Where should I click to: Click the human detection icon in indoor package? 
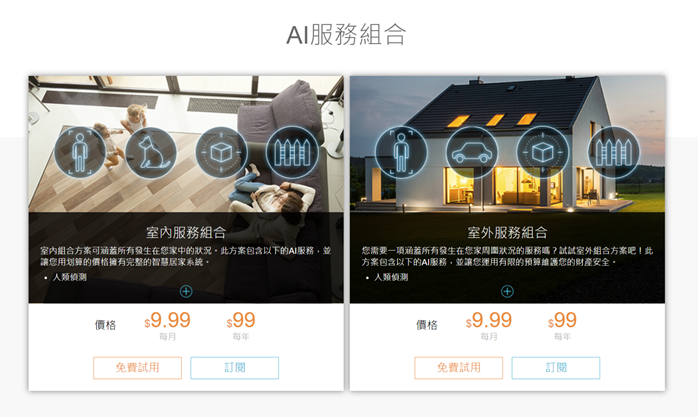(80, 152)
